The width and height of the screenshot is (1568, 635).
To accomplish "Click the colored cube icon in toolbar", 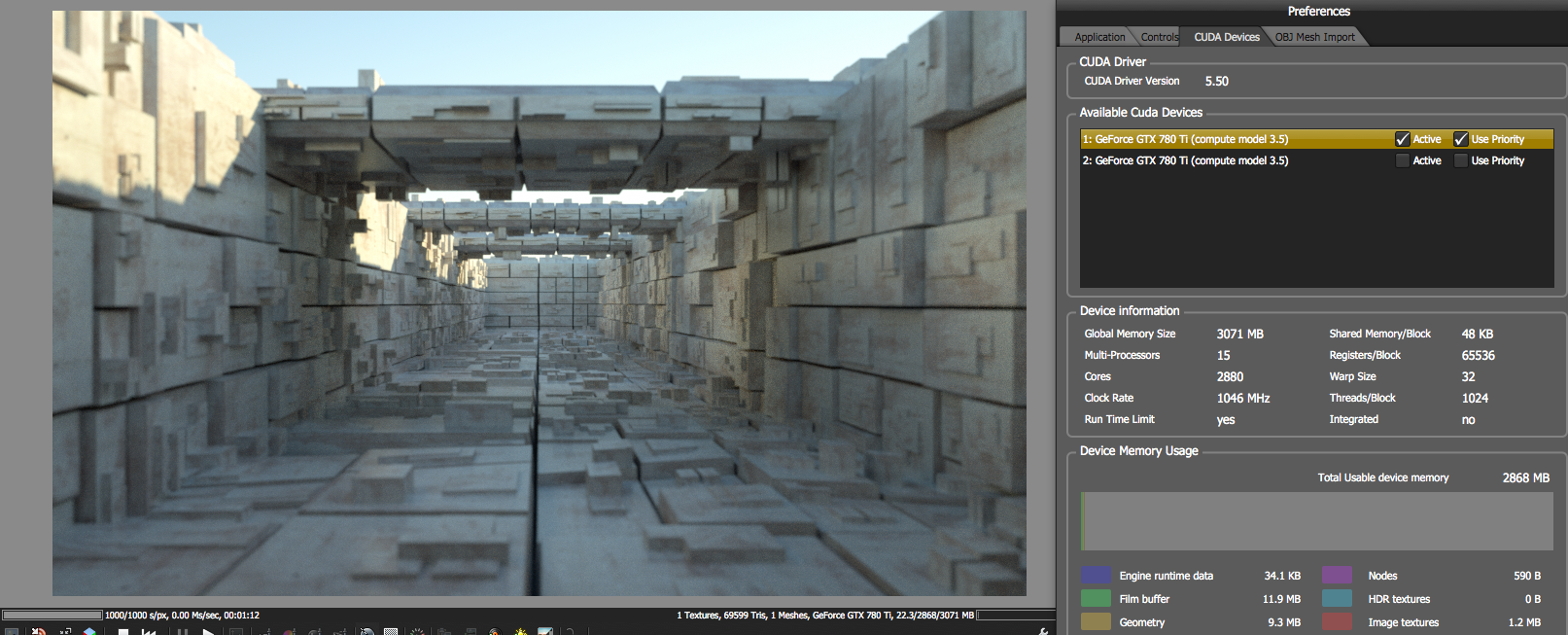I will click(x=89, y=632).
